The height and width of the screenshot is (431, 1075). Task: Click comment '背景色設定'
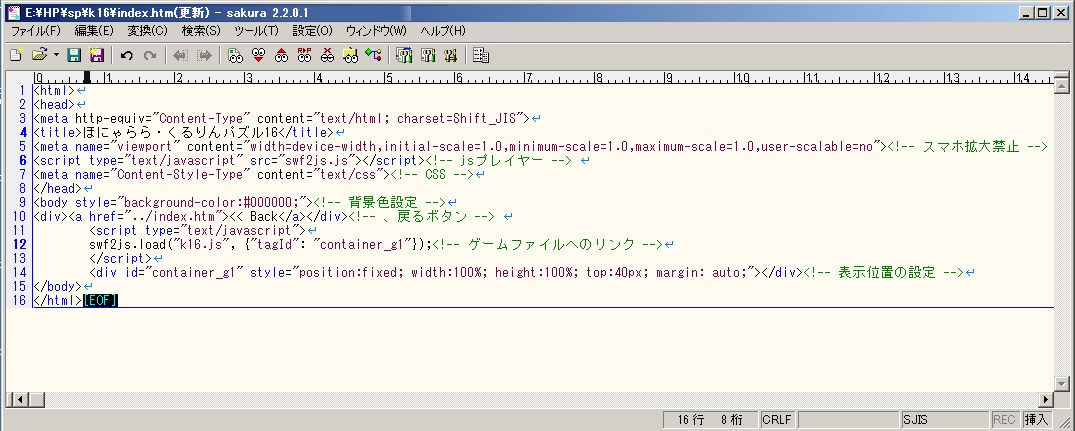coord(384,202)
